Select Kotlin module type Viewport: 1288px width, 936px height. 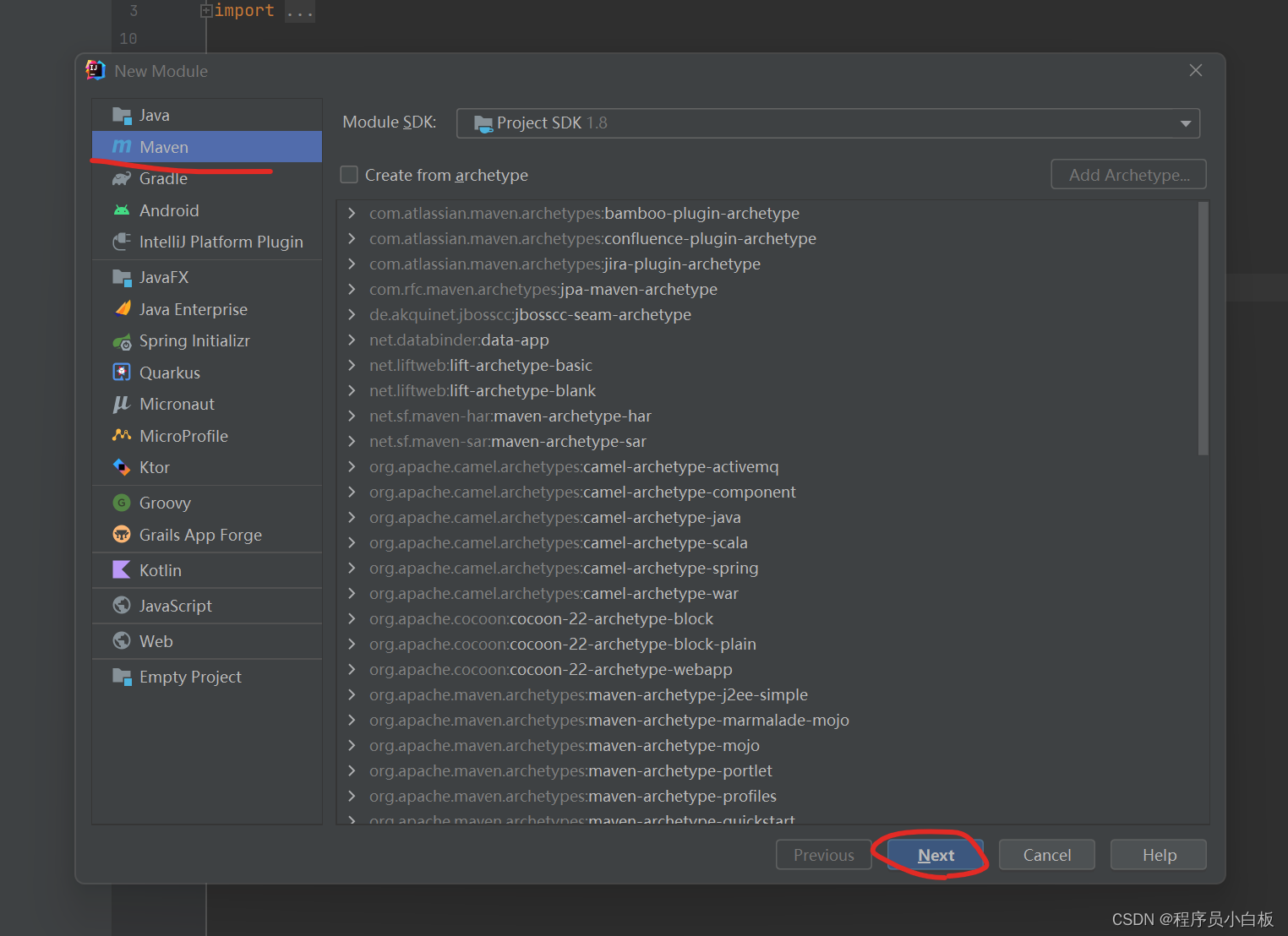click(207, 570)
